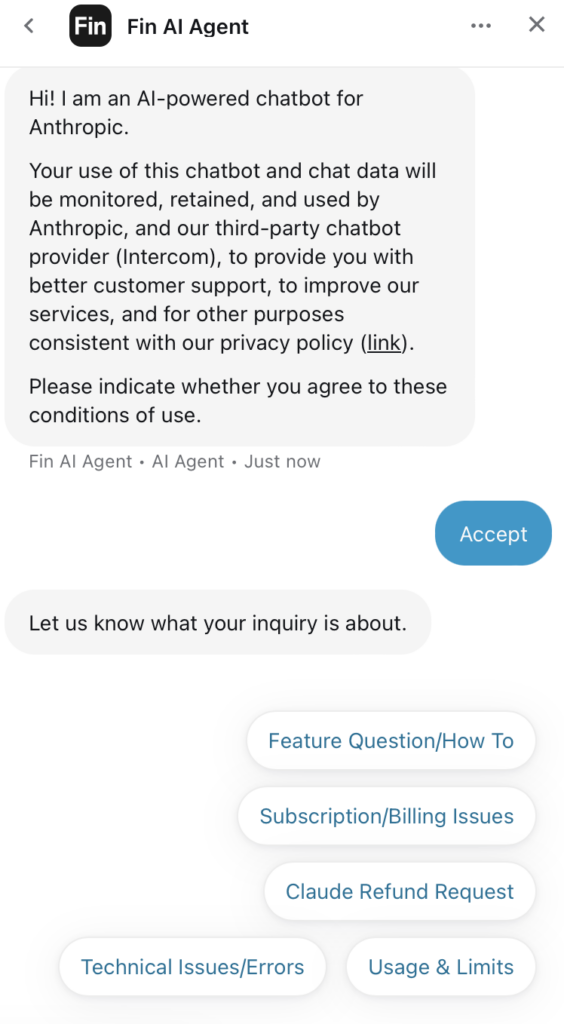Click the 'Hi! I am an AI-powered chatbot' paragraph
Viewport: 564px width, 1024px height.
196,112
